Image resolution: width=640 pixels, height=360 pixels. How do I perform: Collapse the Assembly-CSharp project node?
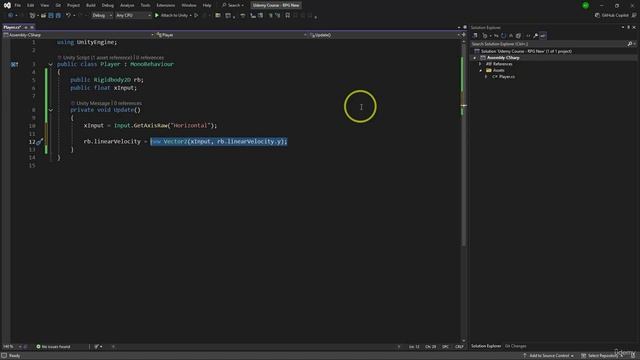click(x=475, y=58)
